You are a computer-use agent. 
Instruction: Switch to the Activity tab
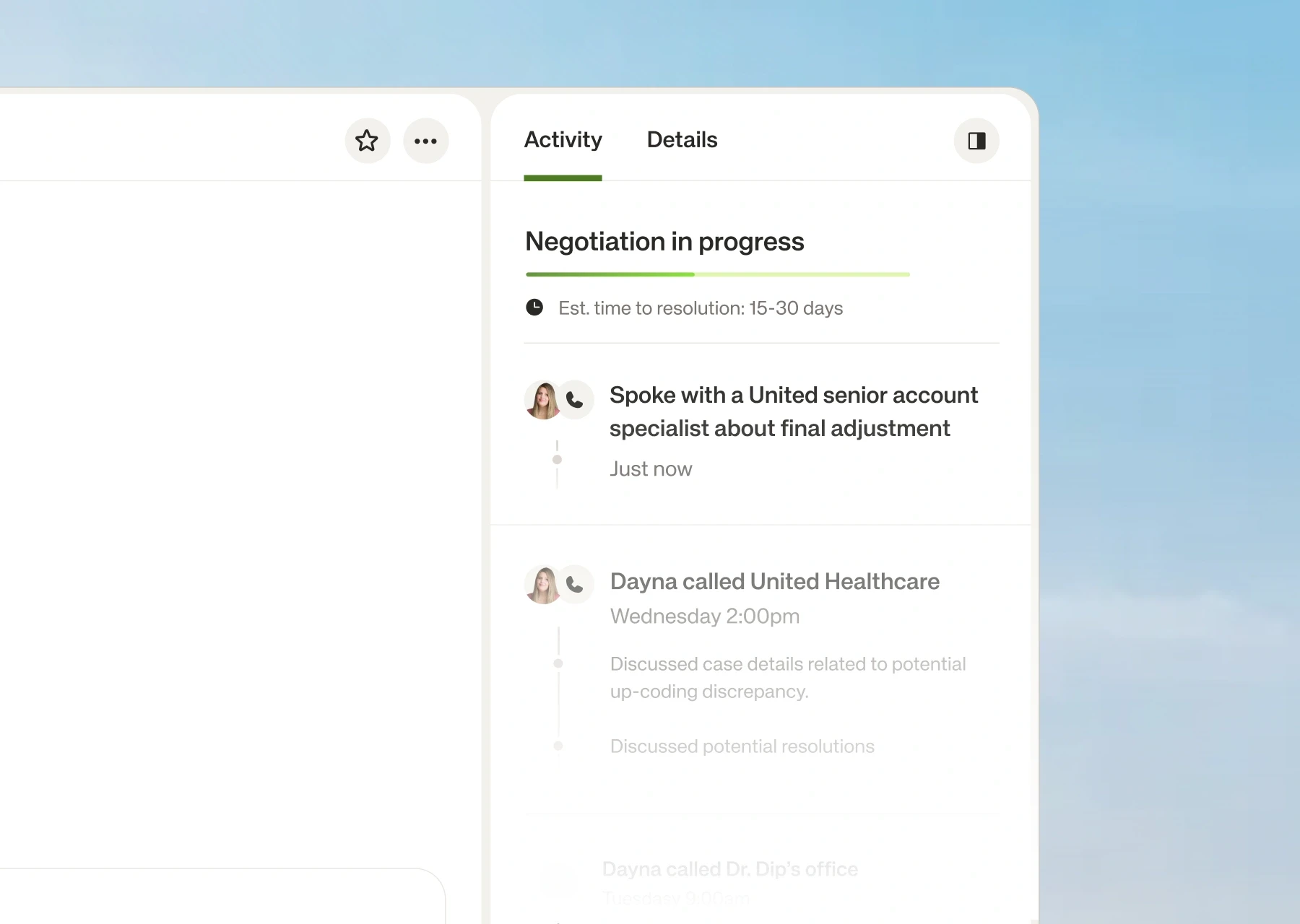pos(563,140)
